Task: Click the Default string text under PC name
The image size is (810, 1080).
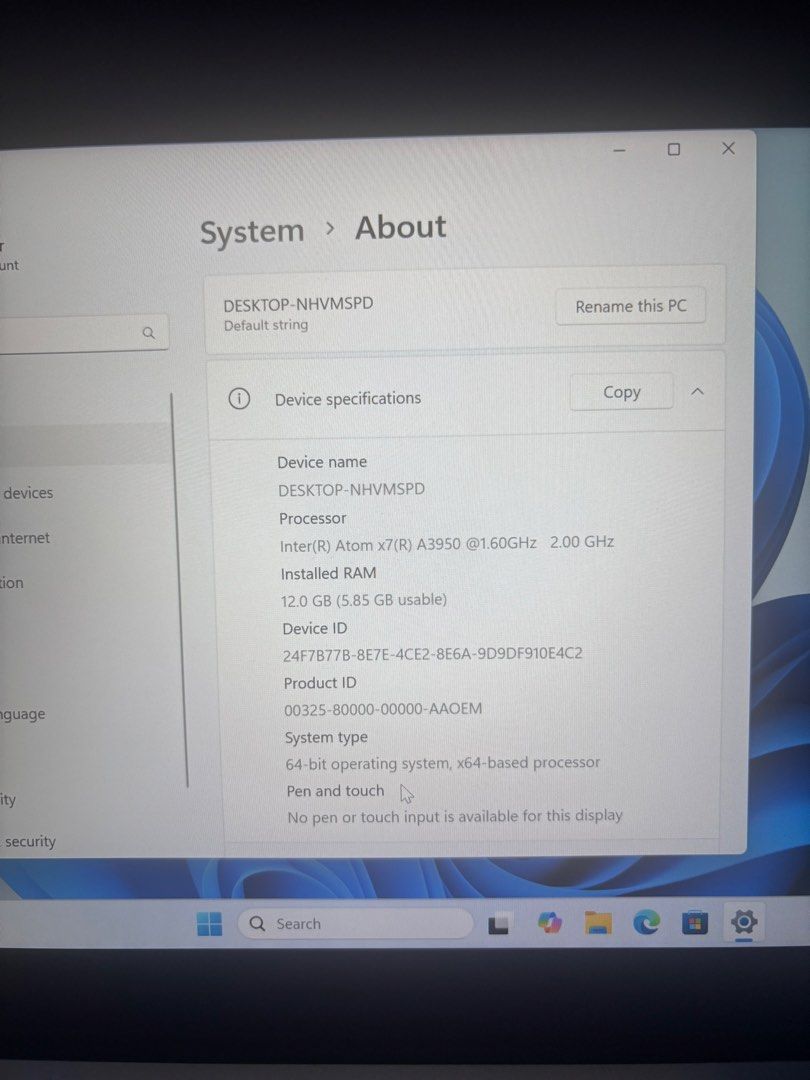Action: (266, 325)
